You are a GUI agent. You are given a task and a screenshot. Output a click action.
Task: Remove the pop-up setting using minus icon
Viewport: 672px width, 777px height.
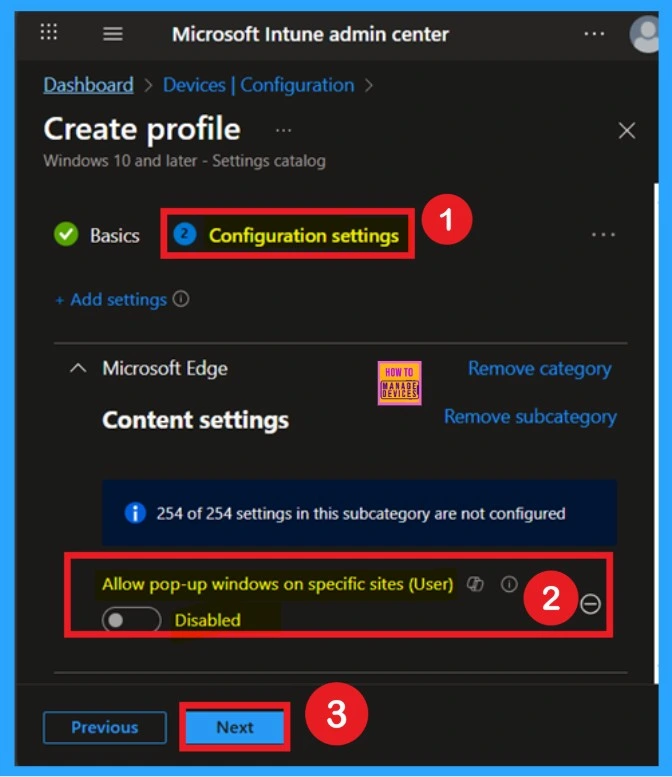tap(591, 603)
